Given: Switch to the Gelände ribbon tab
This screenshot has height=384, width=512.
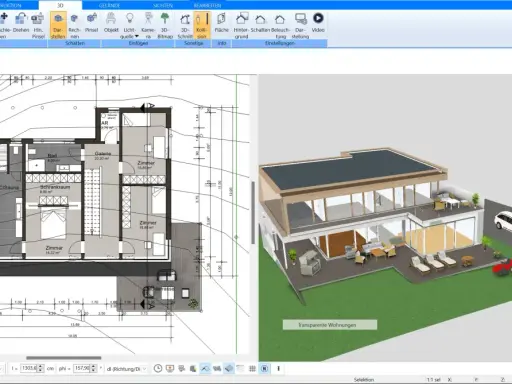Looking at the screenshot, I should (x=109, y=5).
